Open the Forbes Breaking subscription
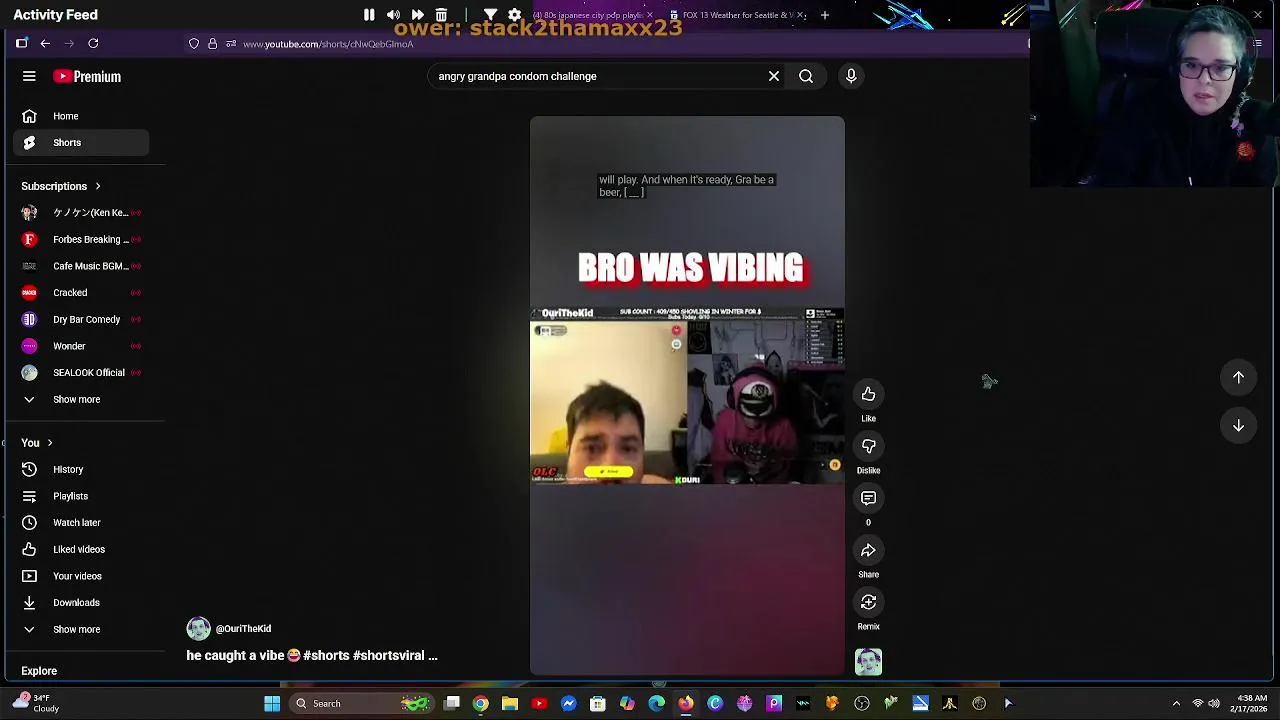This screenshot has height=720, width=1280. pyautogui.click(x=82, y=239)
